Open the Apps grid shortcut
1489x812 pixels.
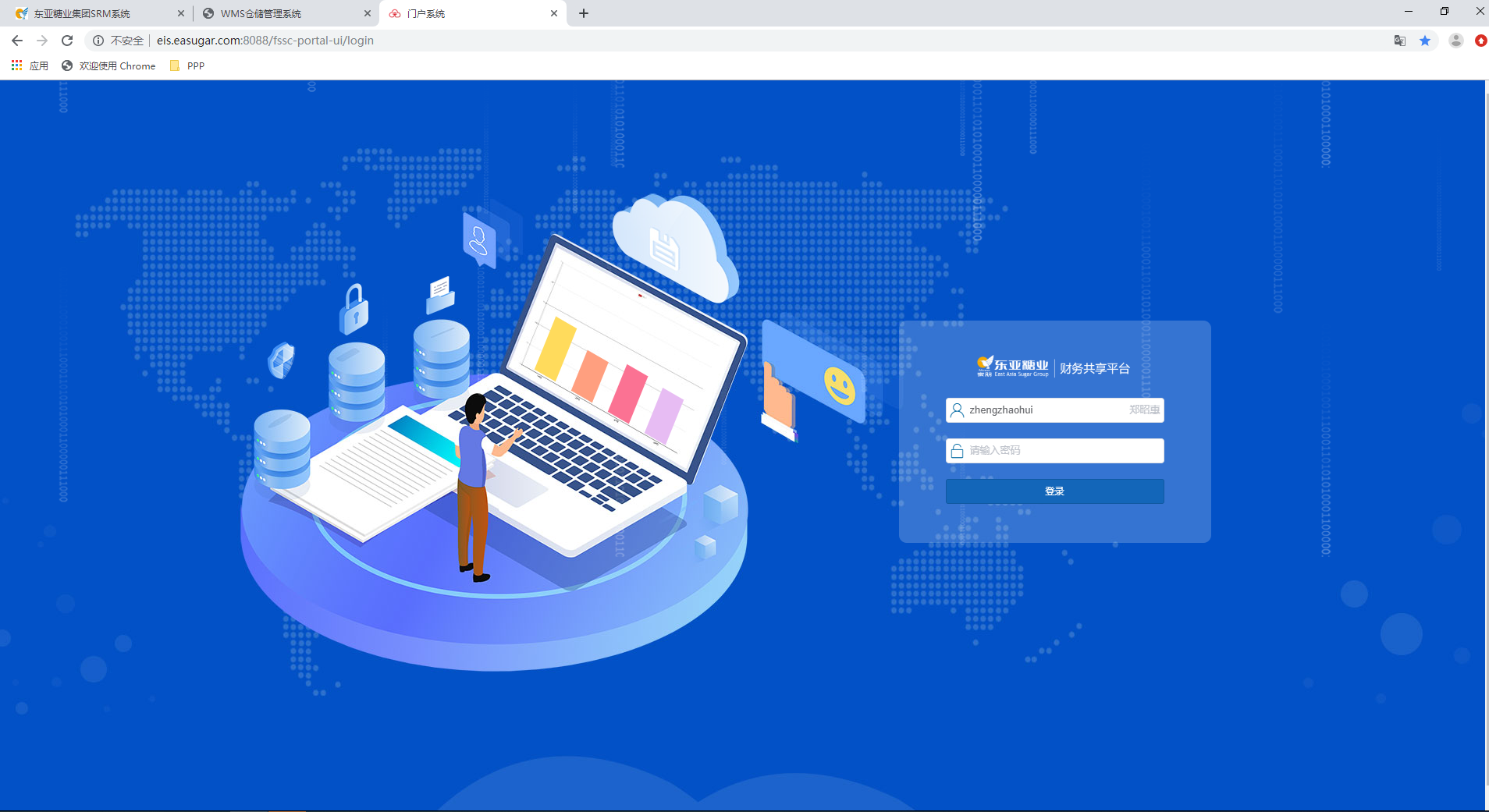[x=30, y=66]
